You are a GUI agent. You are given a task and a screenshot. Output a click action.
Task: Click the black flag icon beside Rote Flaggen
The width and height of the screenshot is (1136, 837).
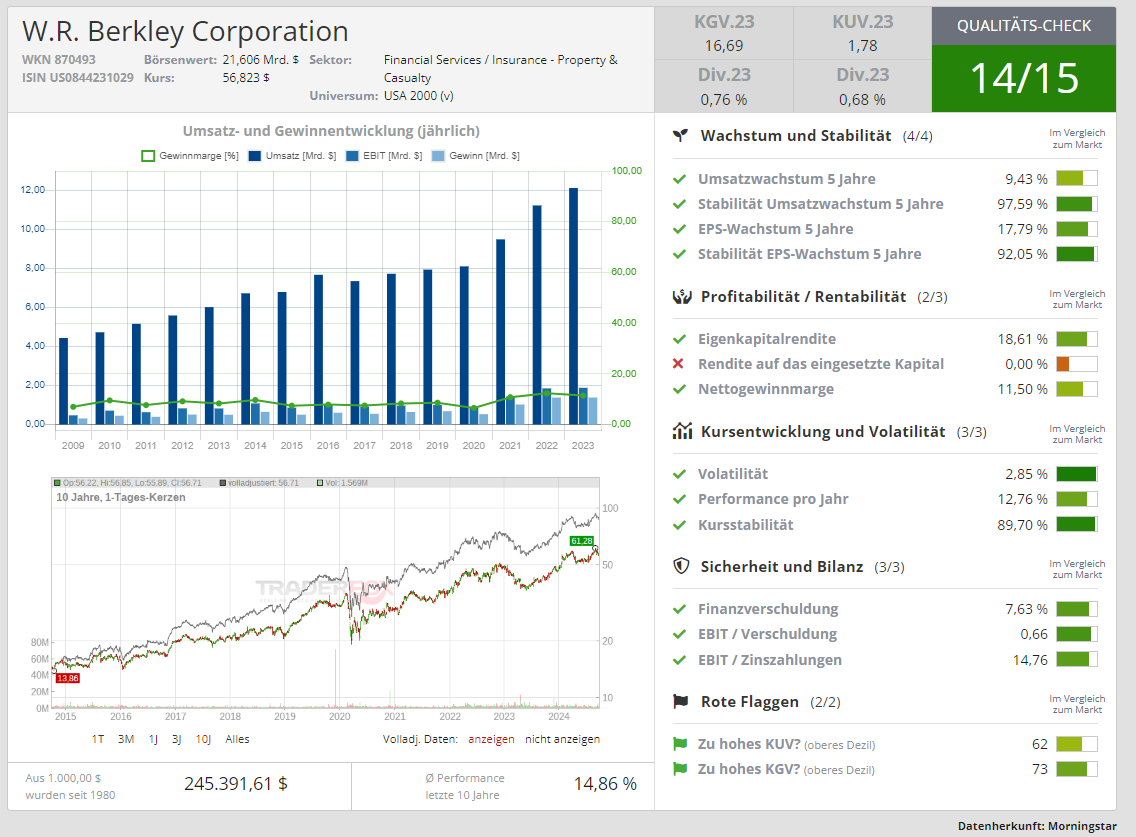pyautogui.click(x=681, y=701)
